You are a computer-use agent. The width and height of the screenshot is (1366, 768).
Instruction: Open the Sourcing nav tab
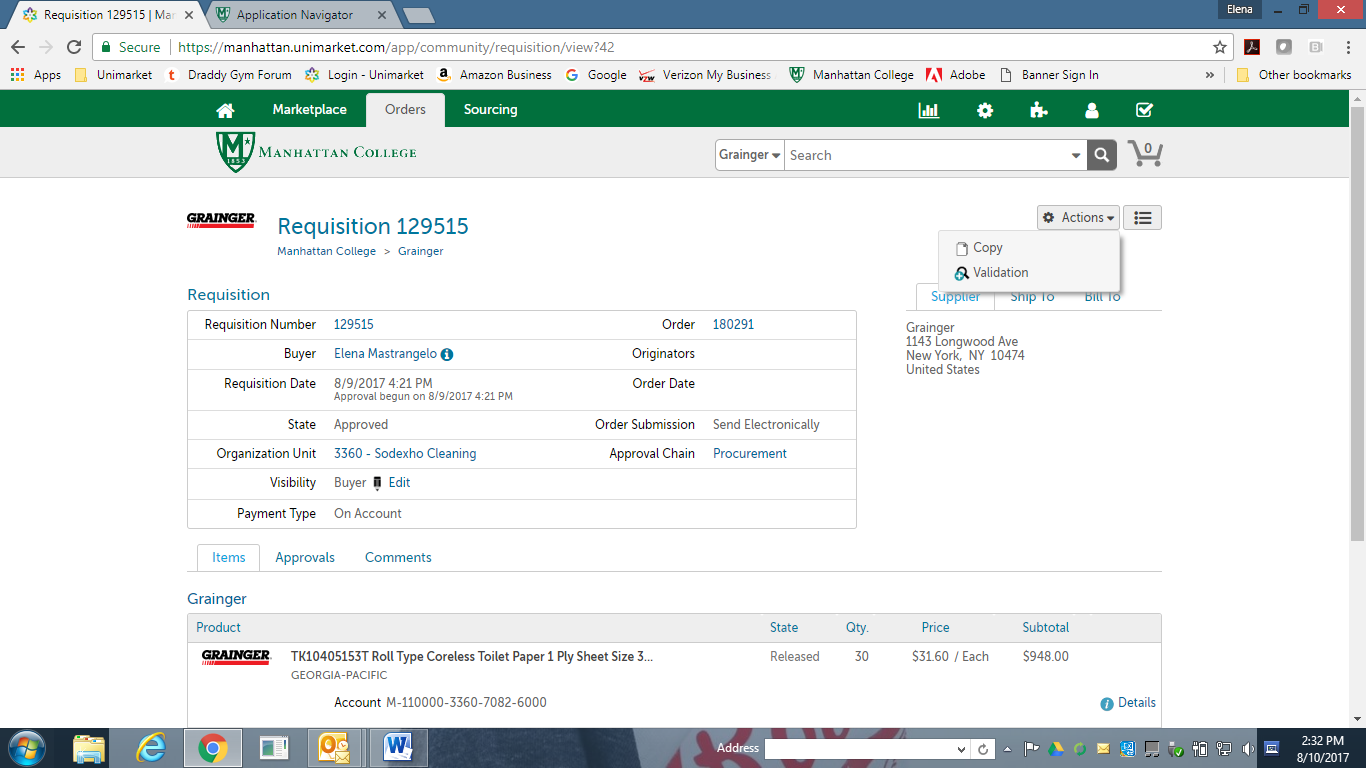pos(491,110)
